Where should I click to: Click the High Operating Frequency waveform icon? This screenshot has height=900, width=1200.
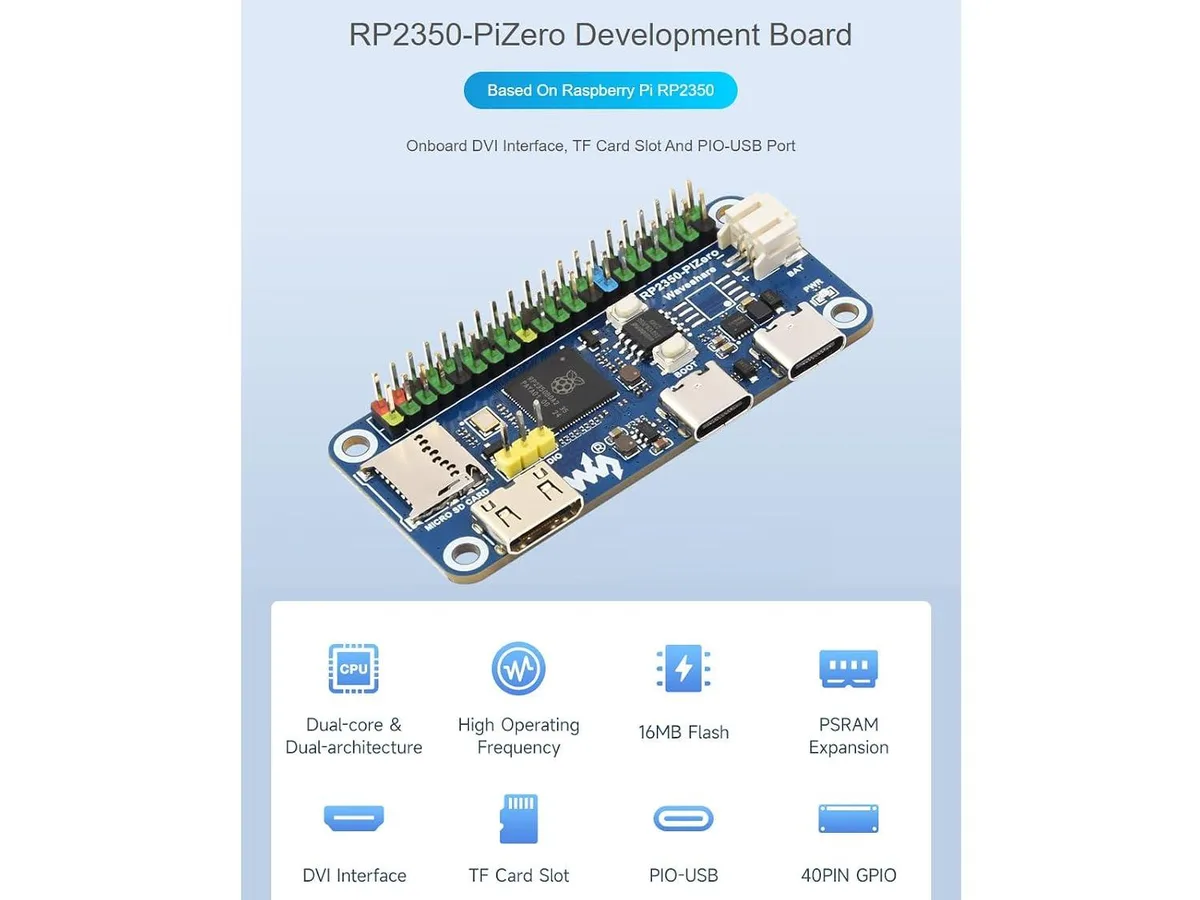518,669
